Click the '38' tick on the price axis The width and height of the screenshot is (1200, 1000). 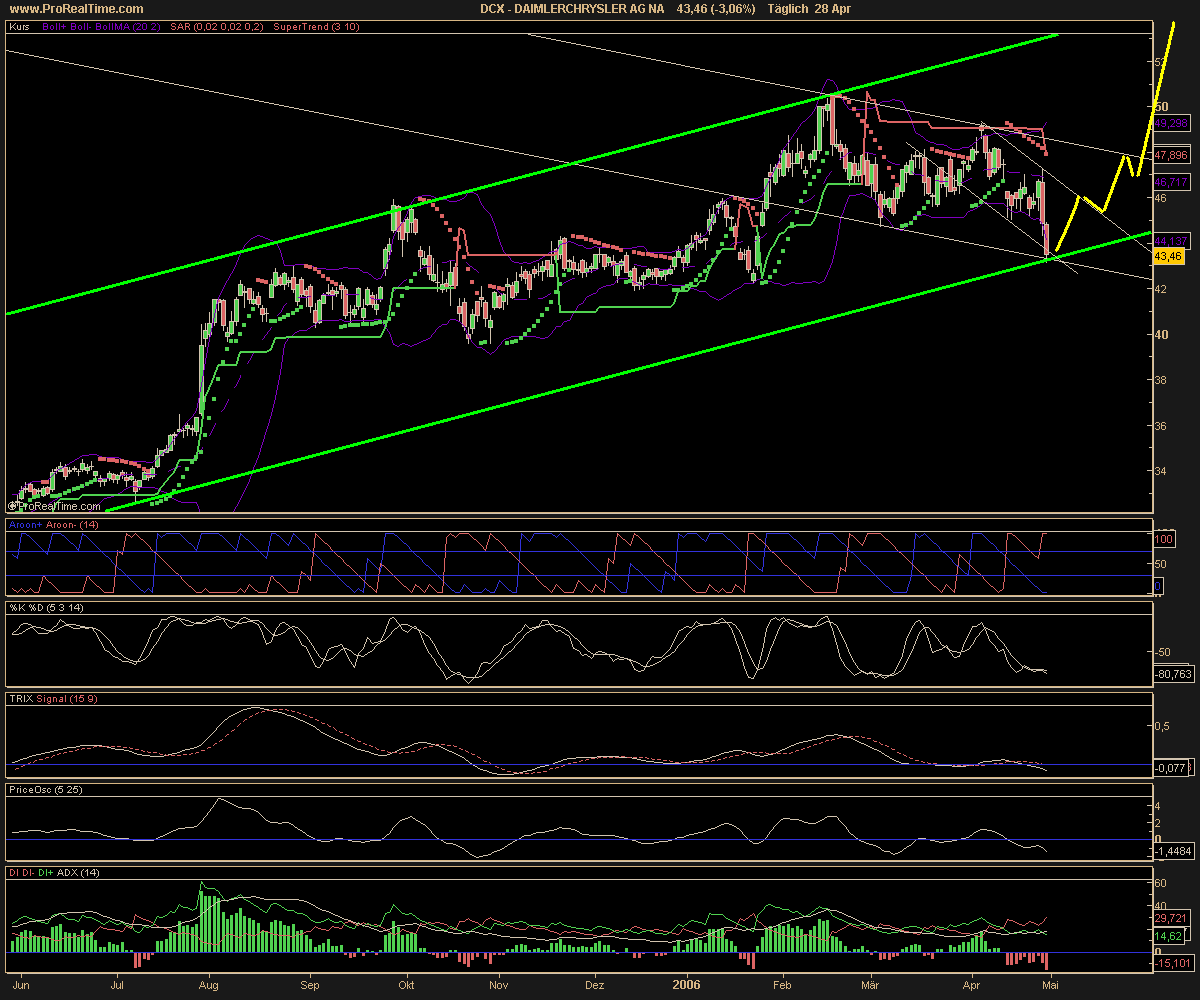point(1161,380)
